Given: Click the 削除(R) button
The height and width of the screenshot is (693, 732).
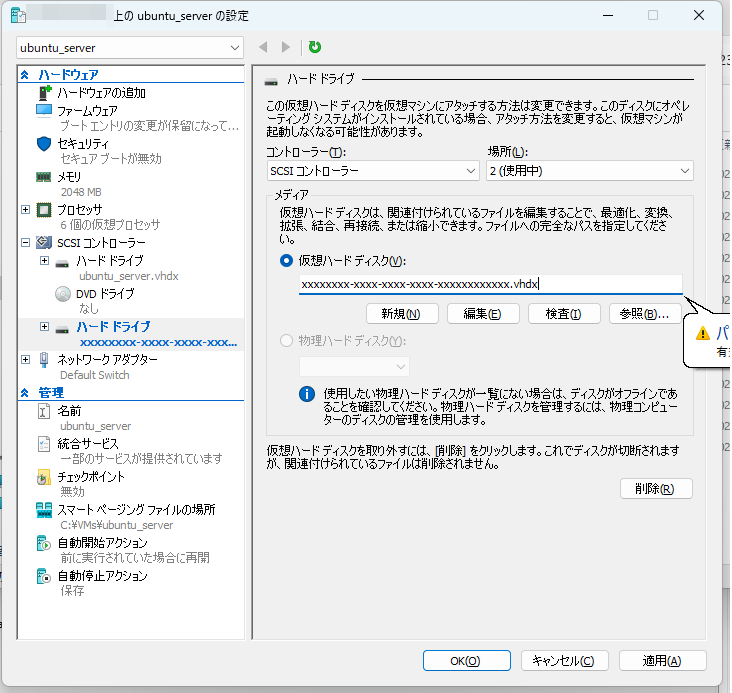Looking at the screenshot, I should tap(656, 489).
